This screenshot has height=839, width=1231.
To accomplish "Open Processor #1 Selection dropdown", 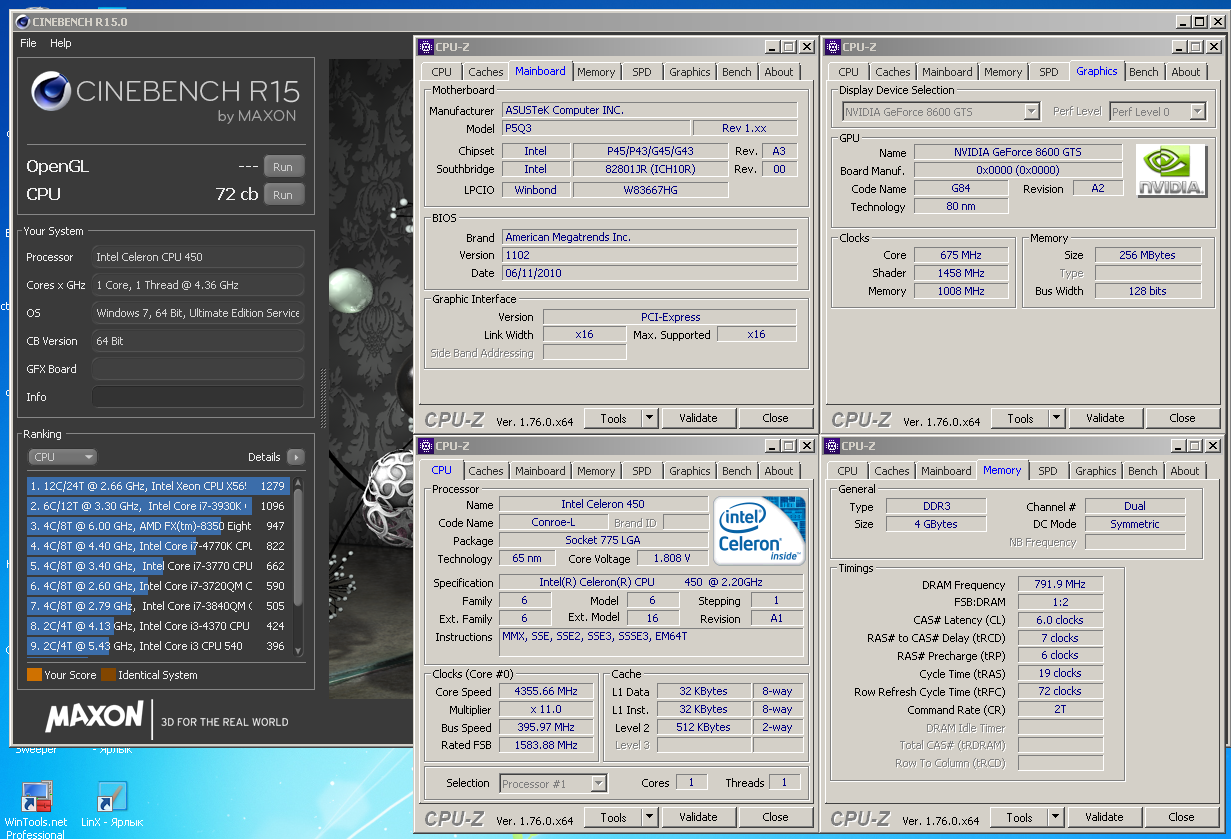I will click(553, 783).
